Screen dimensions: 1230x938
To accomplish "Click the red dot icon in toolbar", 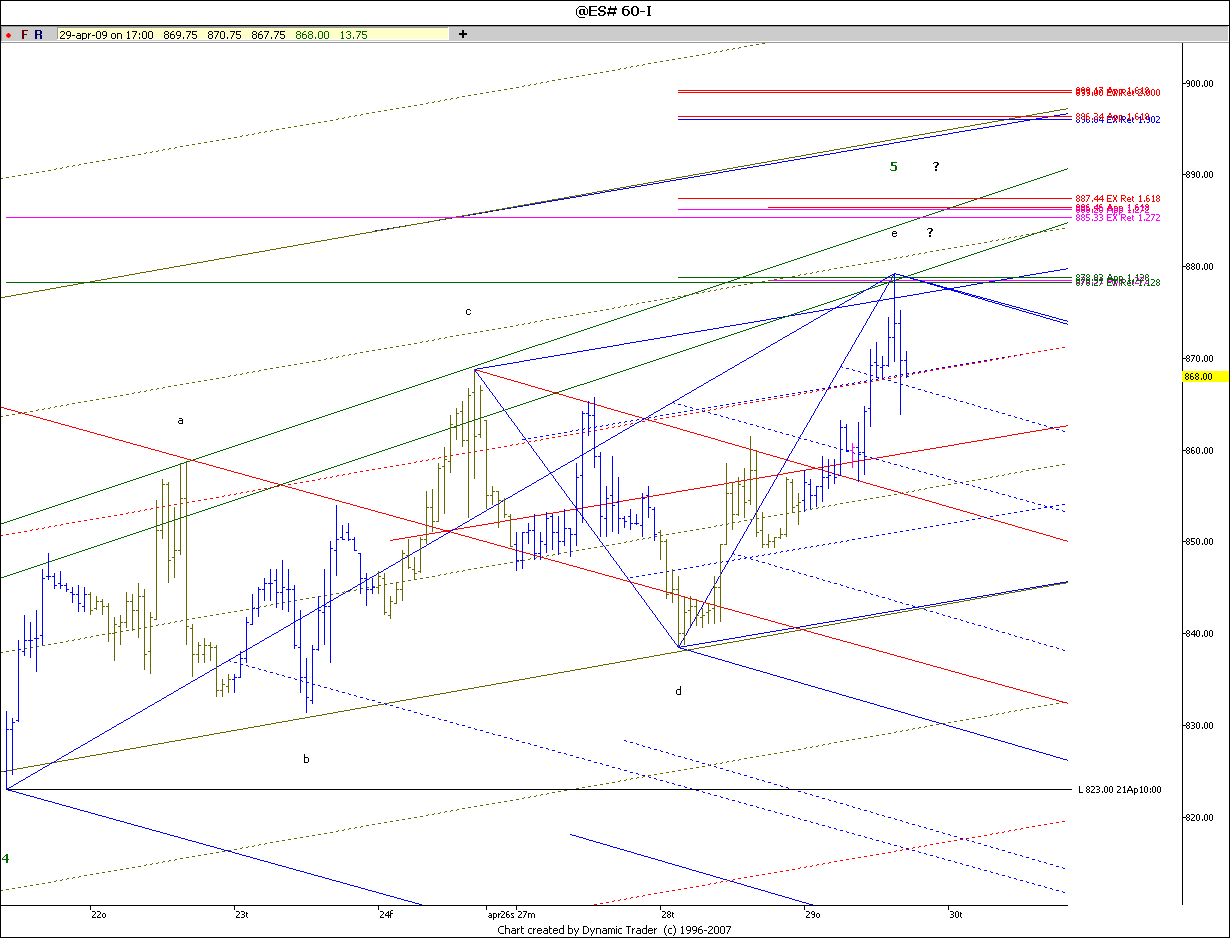I will [x=8, y=35].
